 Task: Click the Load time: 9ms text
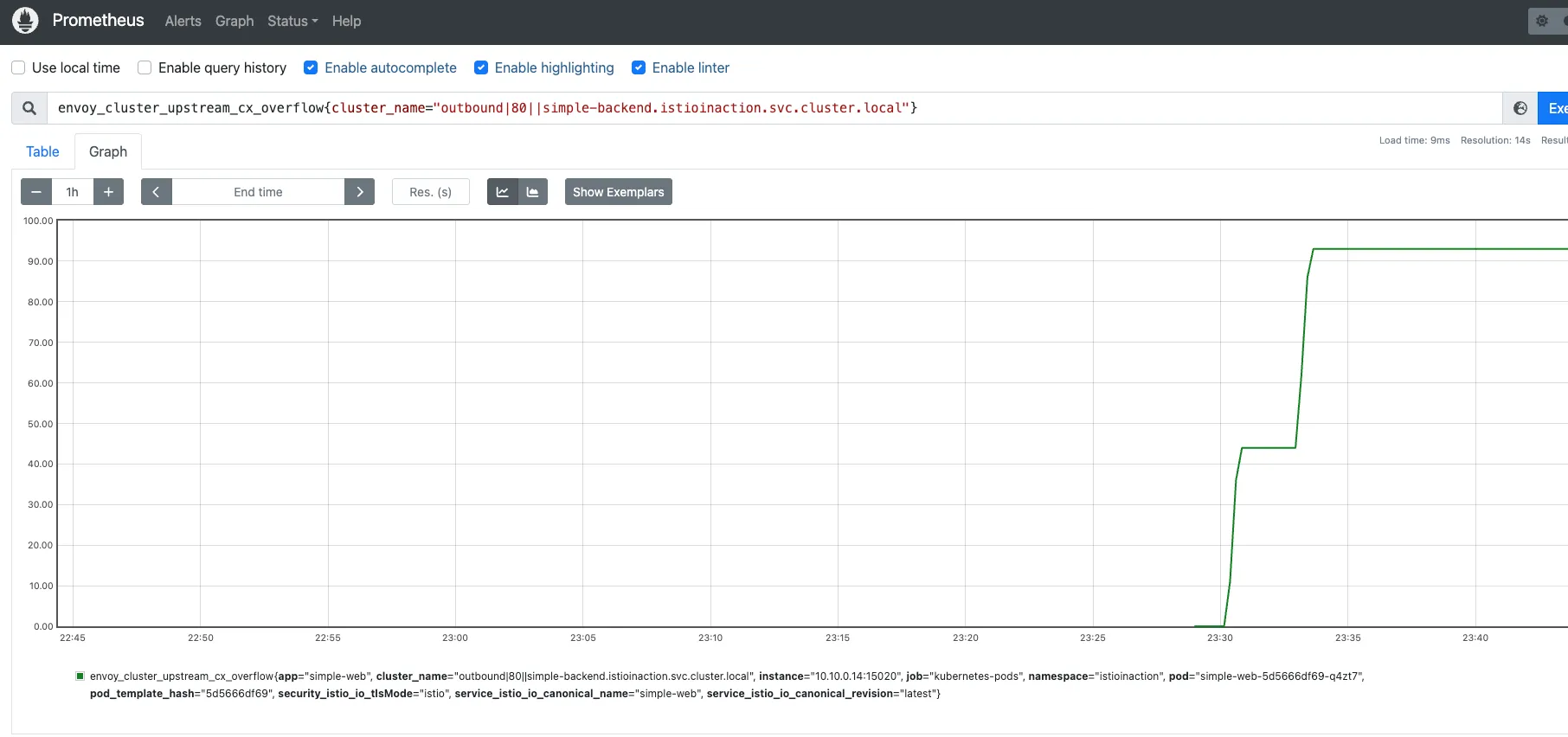1414,140
